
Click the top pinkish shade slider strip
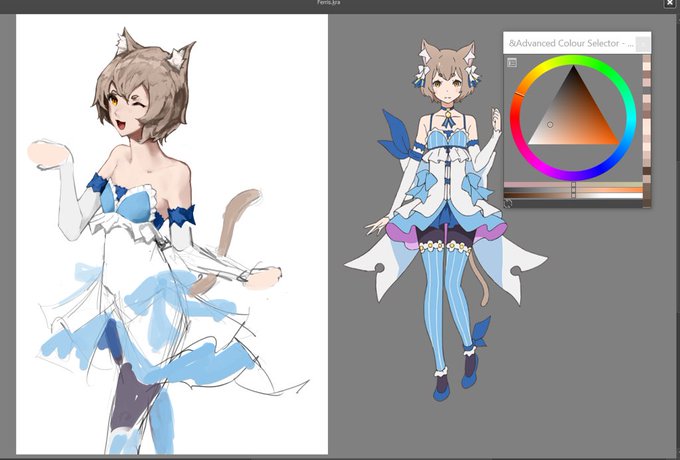pyautogui.click(x=573, y=185)
